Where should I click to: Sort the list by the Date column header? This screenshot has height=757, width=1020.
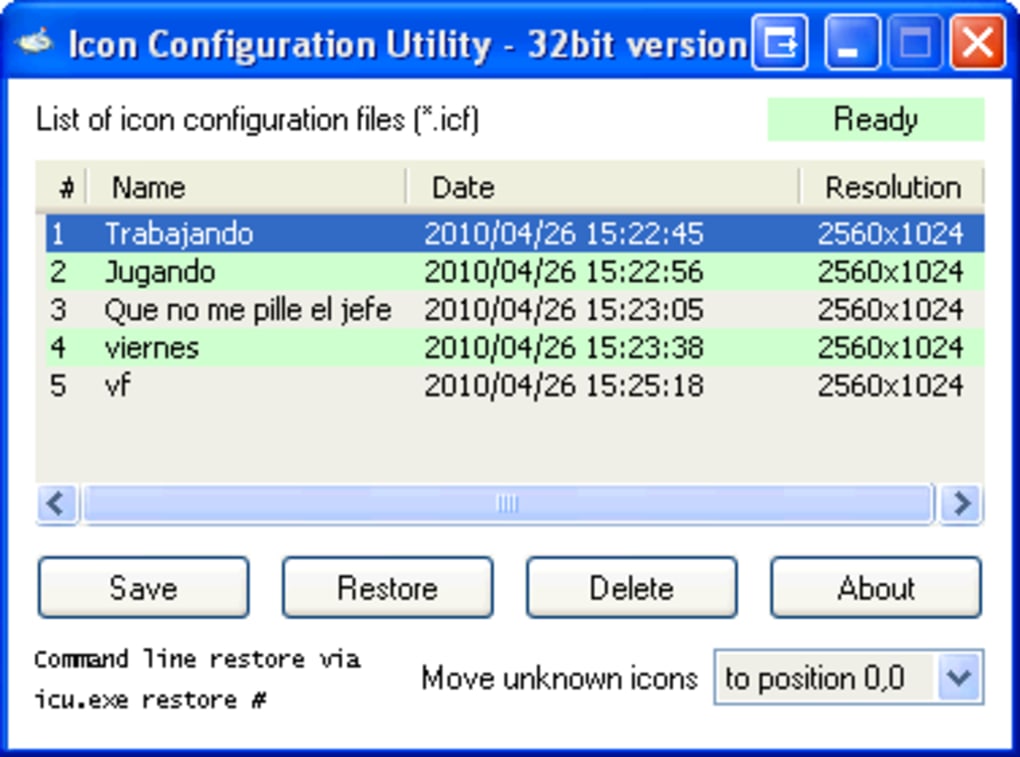462,187
